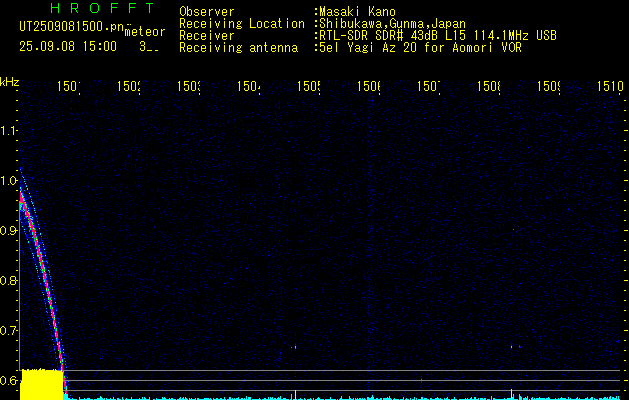Screen dimensions: 629x400
Task: Select the file name UT2509081500.pn
Action: [x=72, y=27]
